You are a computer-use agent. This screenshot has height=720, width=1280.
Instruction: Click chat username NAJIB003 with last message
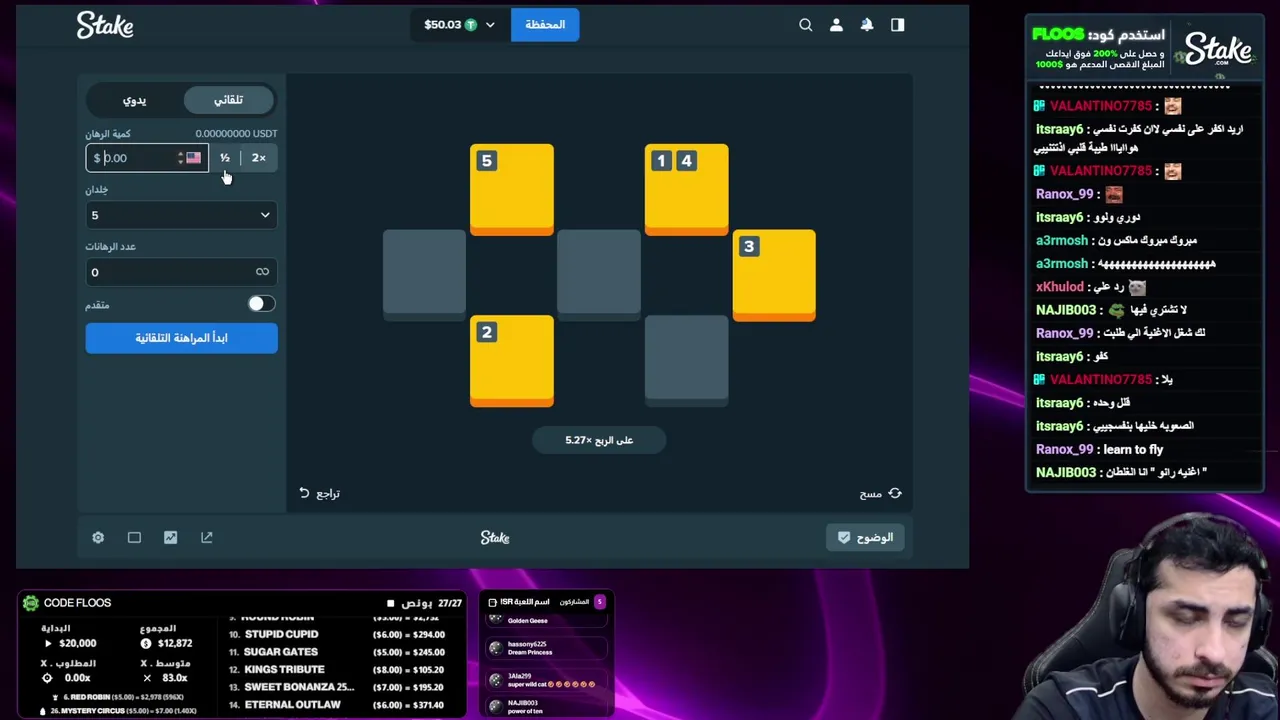1066,472
